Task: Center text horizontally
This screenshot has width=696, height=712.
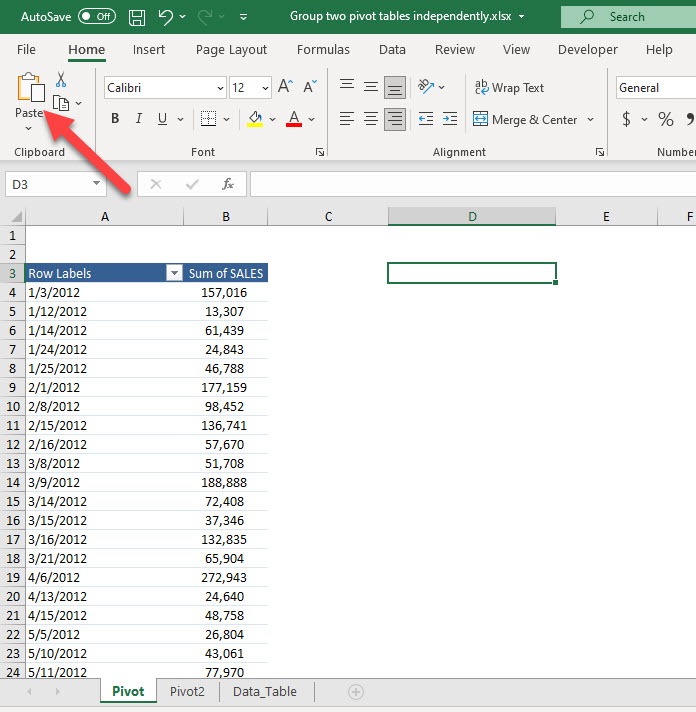Action: [371, 119]
